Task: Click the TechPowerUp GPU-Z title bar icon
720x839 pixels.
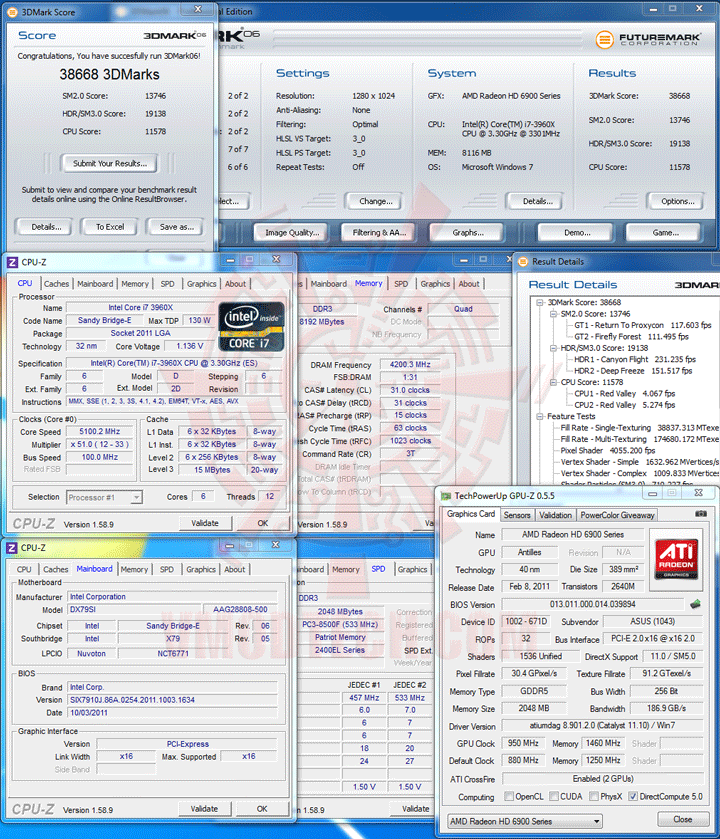Action: [x=446, y=496]
